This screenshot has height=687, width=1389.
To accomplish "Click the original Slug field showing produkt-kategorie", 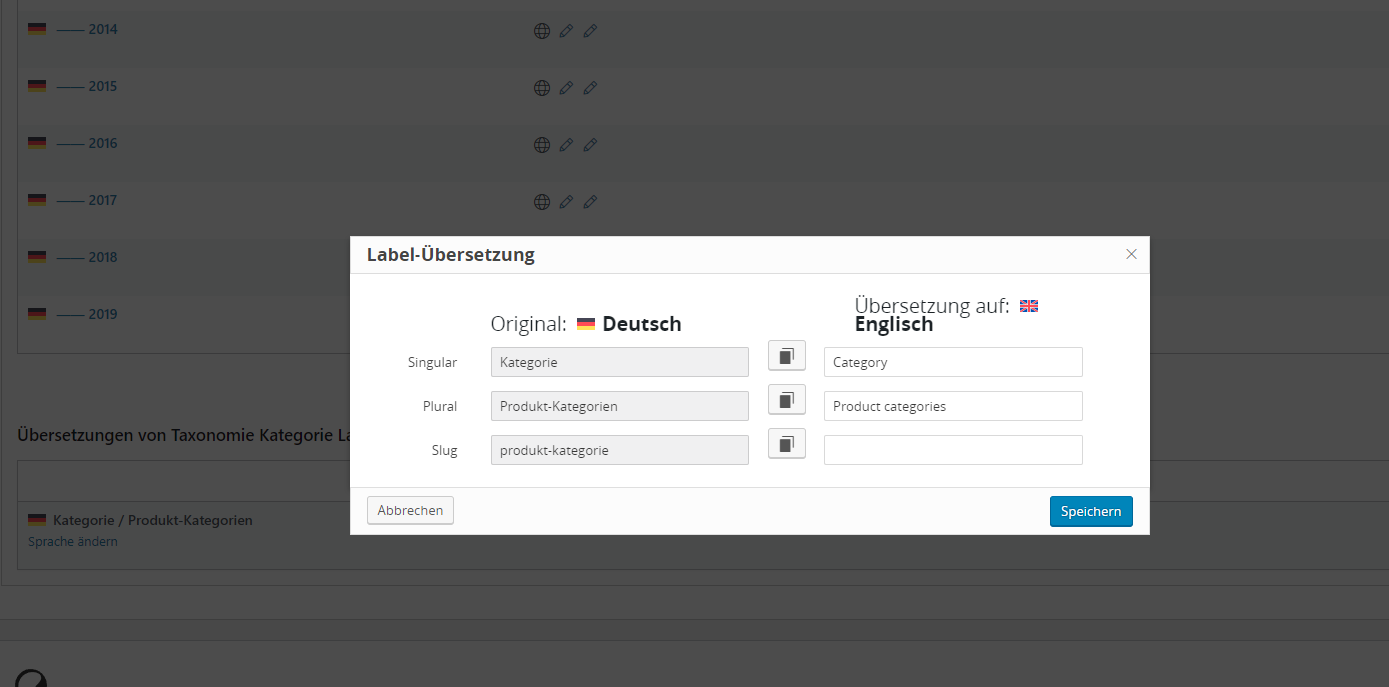I will click(x=620, y=450).
